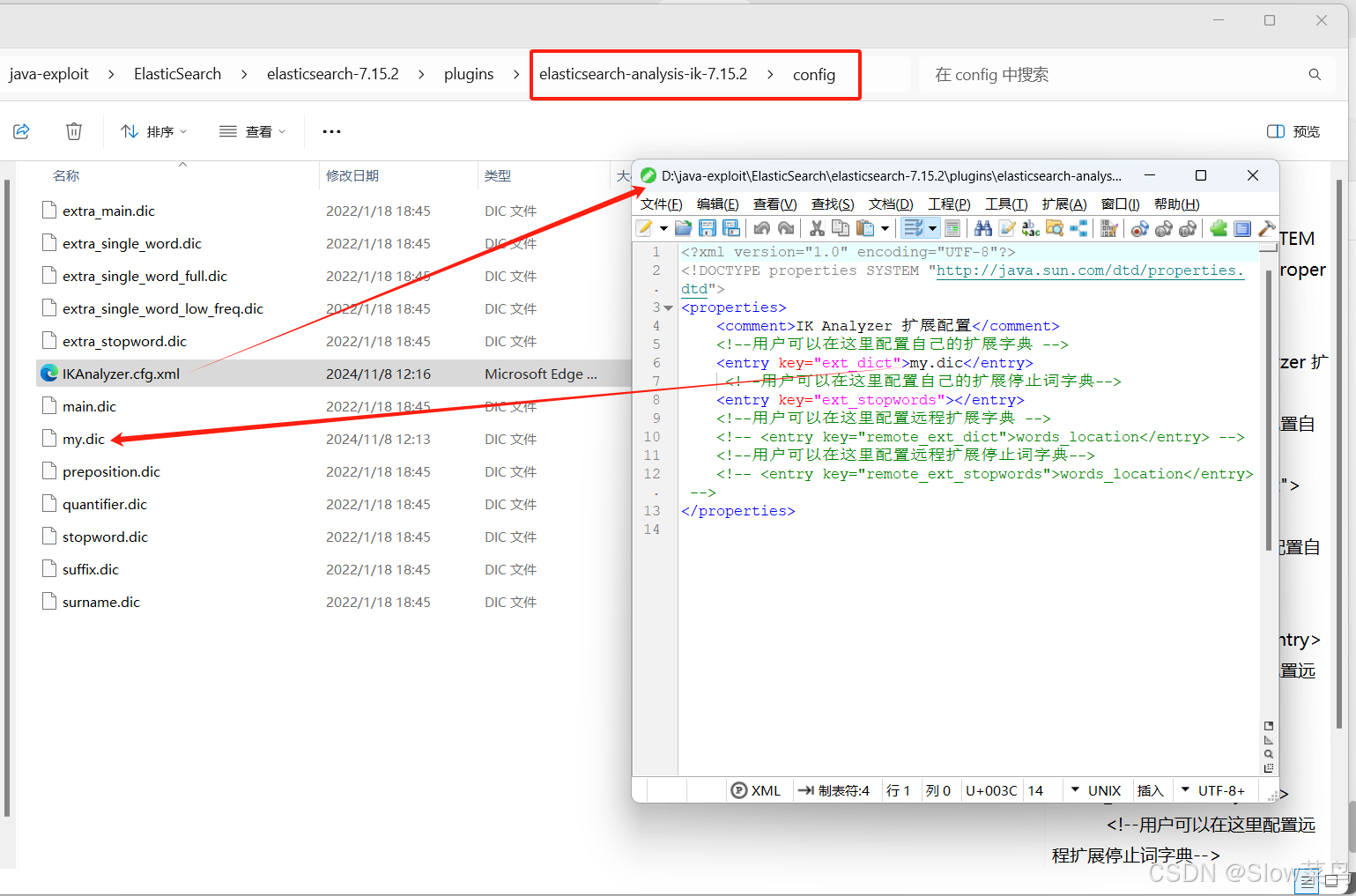Click the Delete trash icon in Explorer toolbar
Screen dimensions: 1356x896
(x=74, y=131)
